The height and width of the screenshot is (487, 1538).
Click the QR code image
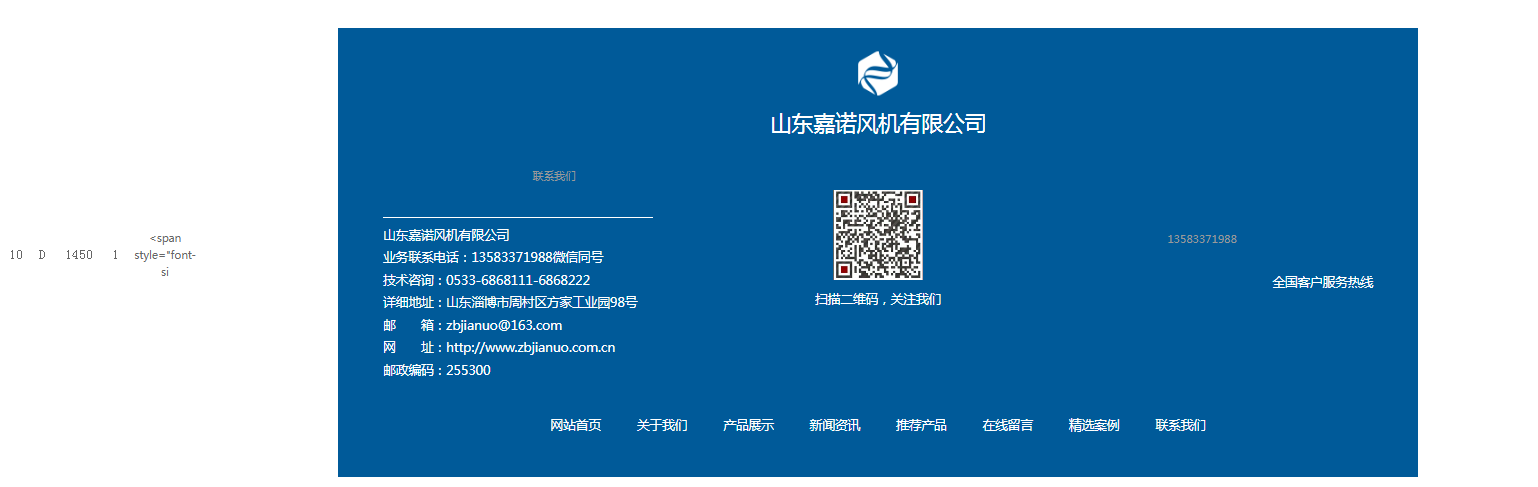click(x=878, y=235)
